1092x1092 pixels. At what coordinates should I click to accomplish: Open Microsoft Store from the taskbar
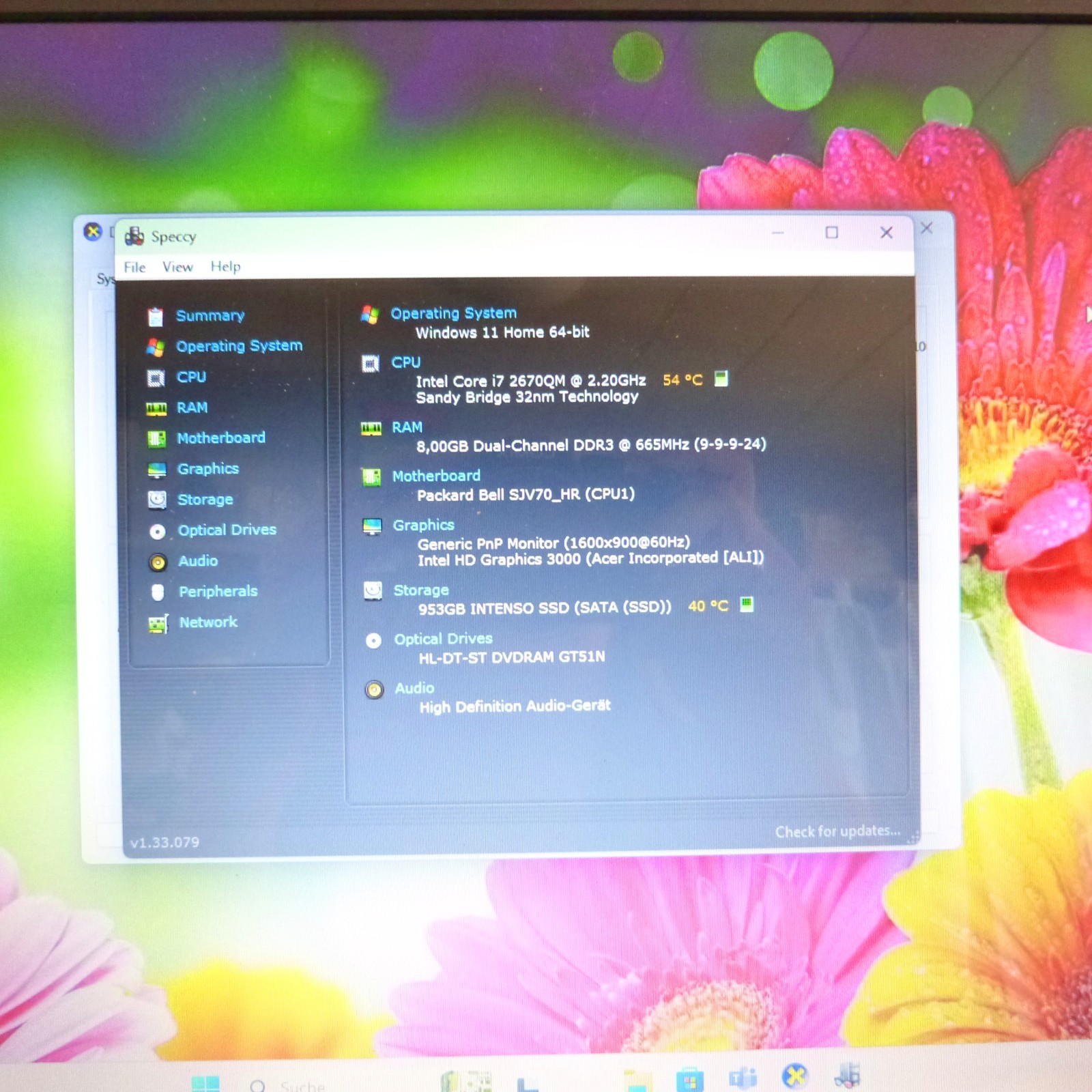(689, 1080)
